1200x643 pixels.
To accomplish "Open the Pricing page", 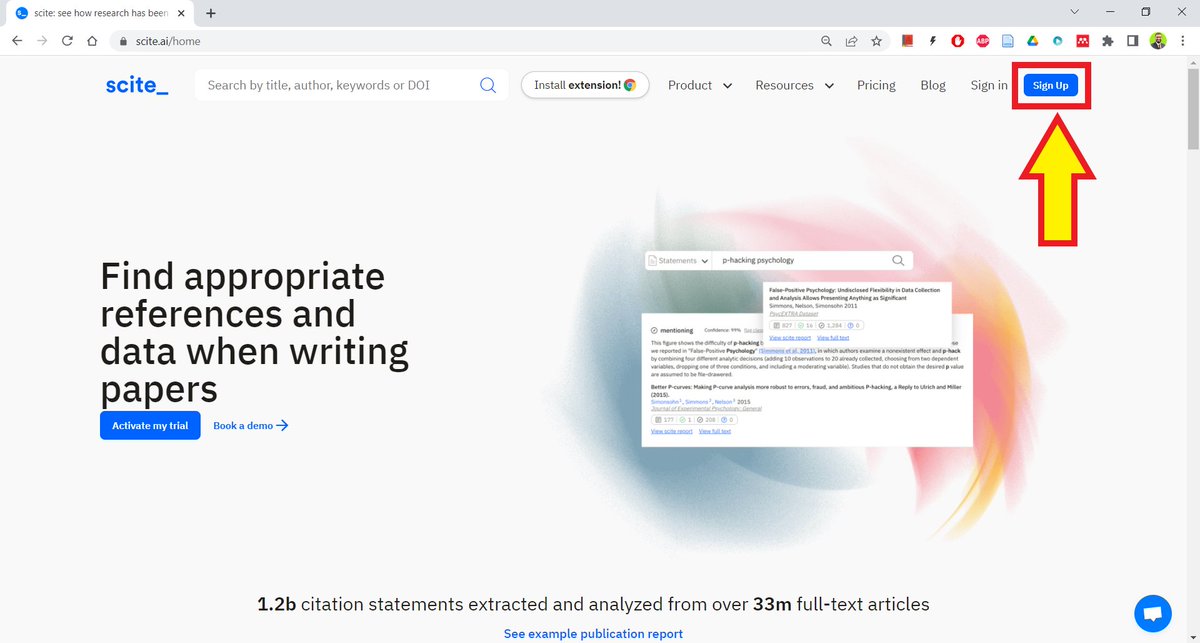I will 876,85.
